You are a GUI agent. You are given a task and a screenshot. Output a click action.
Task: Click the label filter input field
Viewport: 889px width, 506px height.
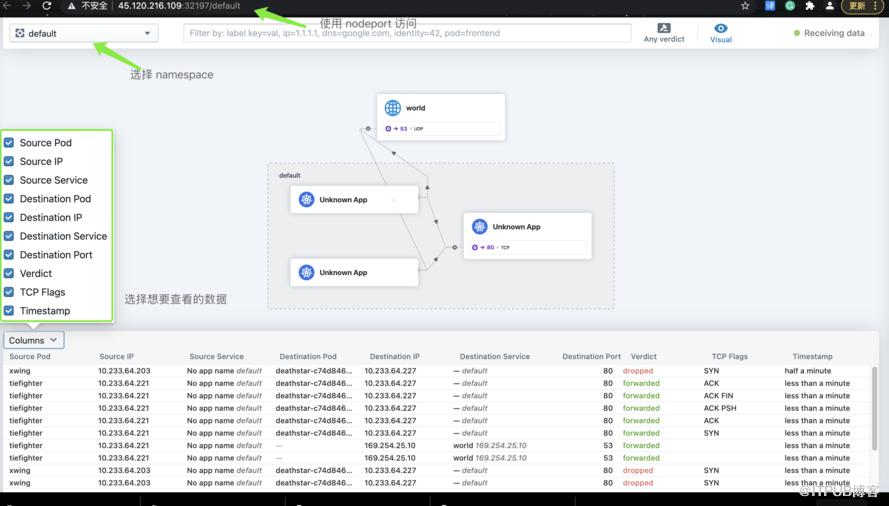point(407,33)
